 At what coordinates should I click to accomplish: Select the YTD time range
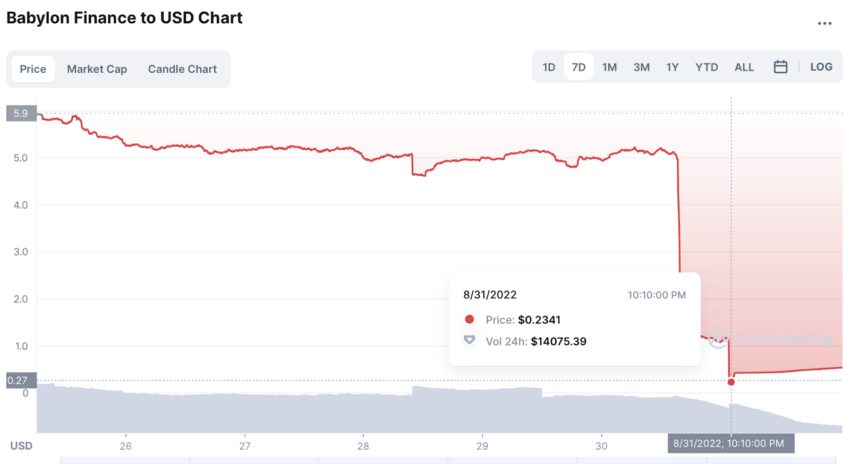pos(706,67)
